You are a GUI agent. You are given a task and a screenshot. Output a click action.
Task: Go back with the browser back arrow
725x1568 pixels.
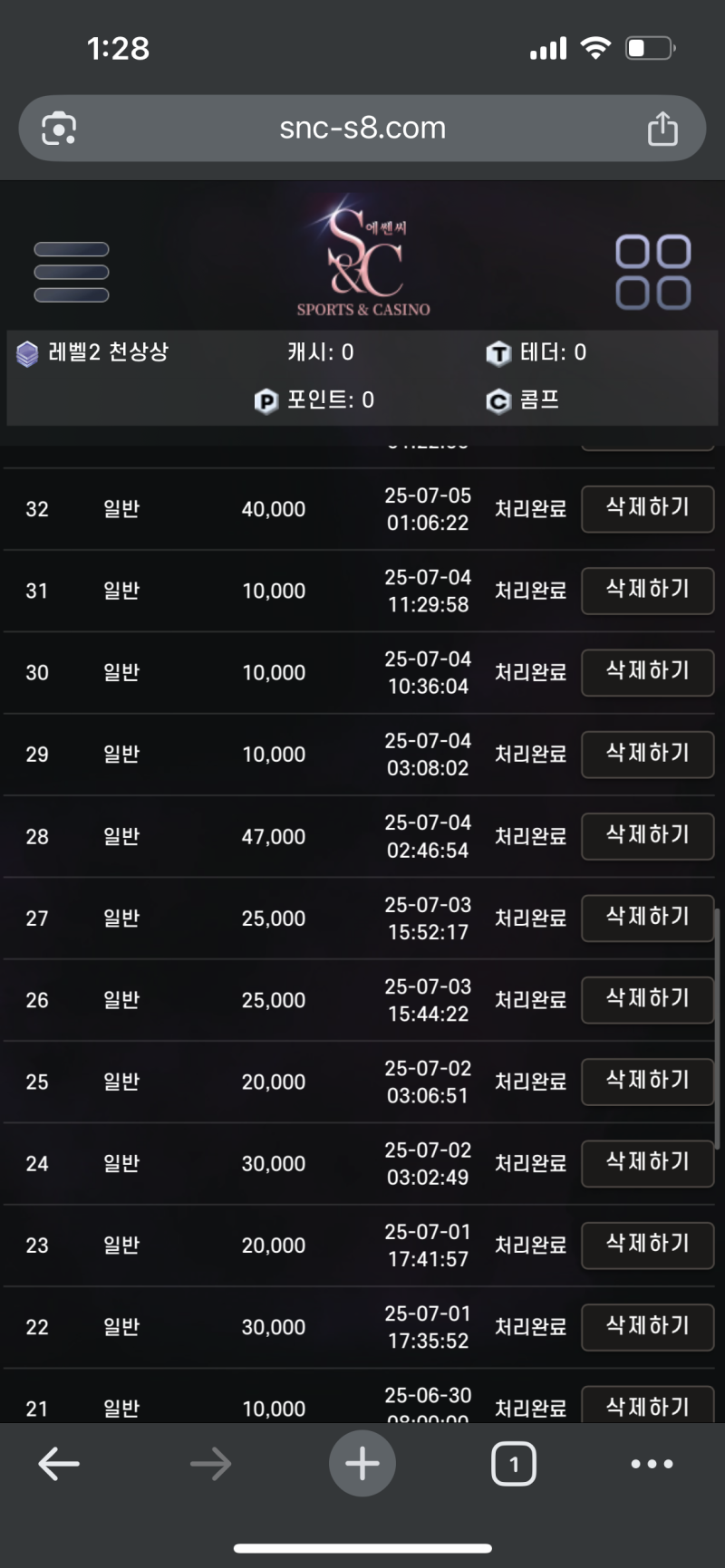[59, 1463]
